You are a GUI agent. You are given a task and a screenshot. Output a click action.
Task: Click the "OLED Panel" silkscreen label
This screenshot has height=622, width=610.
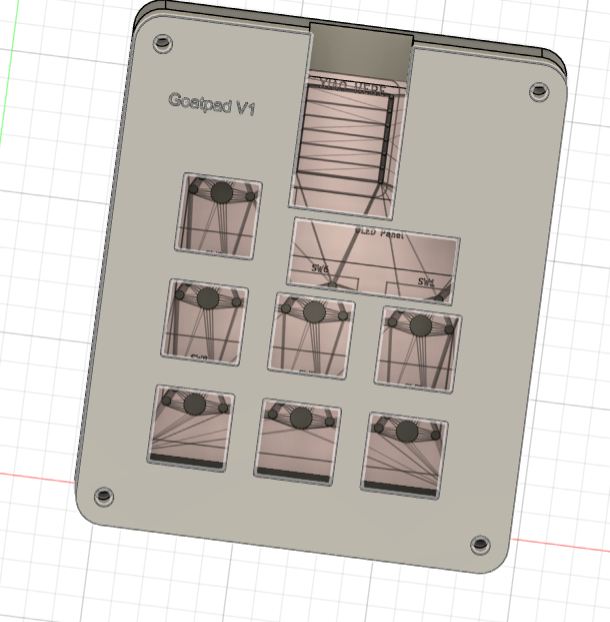click(x=379, y=232)
